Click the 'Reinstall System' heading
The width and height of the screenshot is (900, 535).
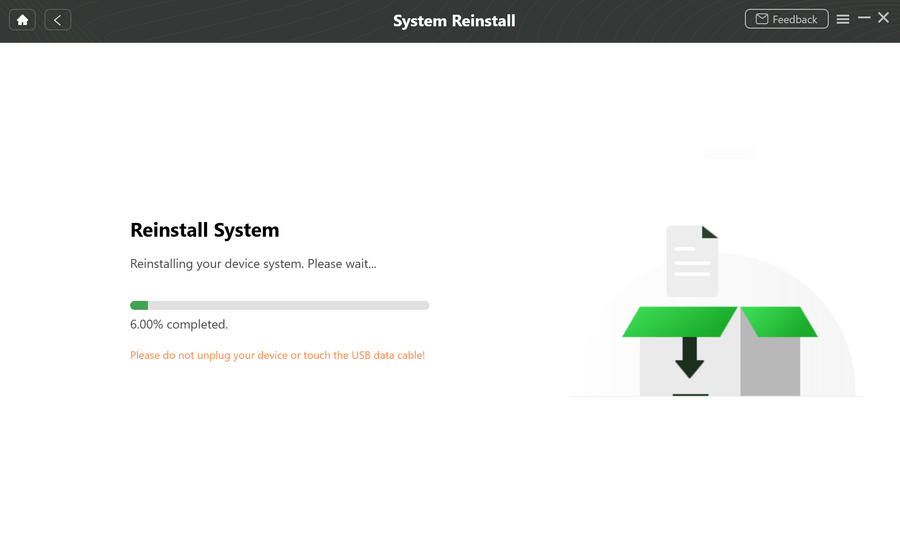pos(204,230)
